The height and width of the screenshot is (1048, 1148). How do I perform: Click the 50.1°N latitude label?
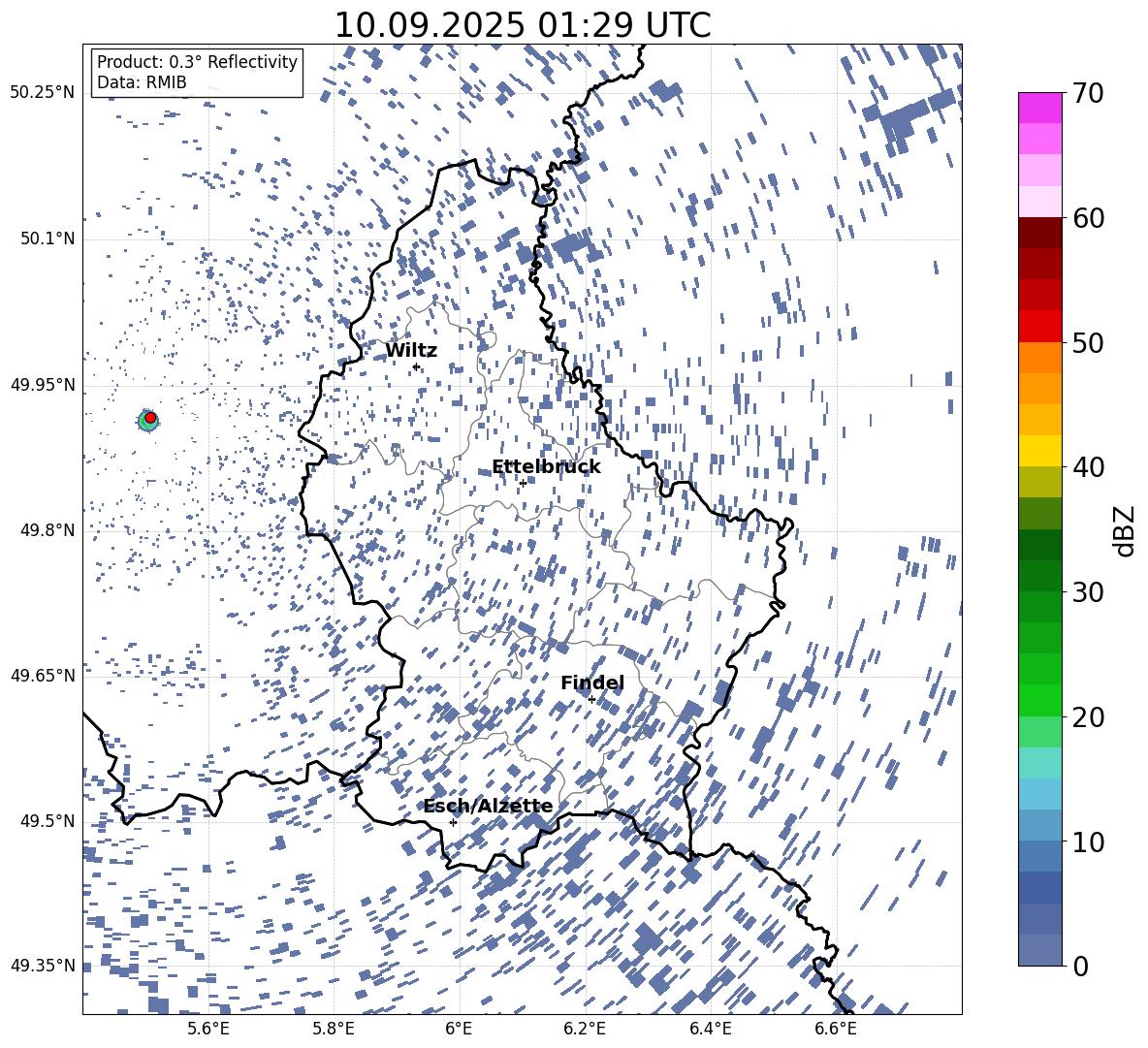(48, 238)
